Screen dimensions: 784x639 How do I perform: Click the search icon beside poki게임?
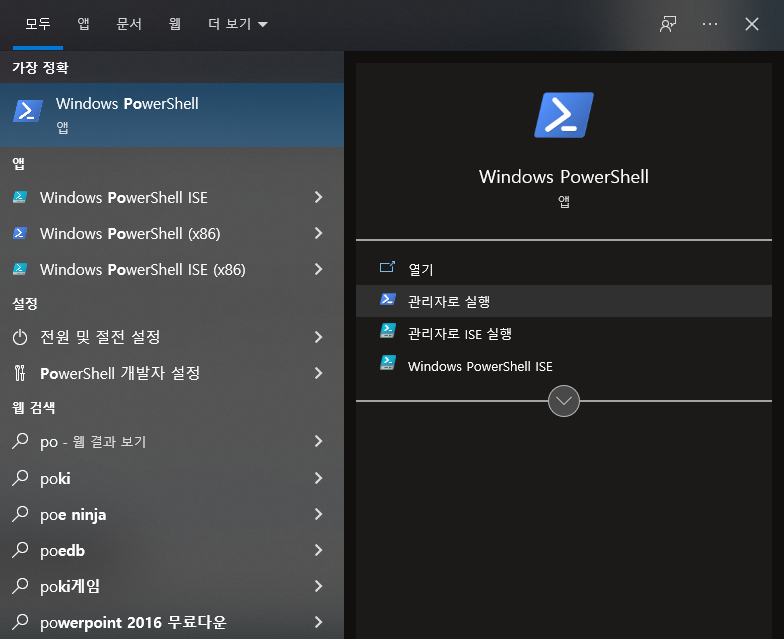click(20, 586)
